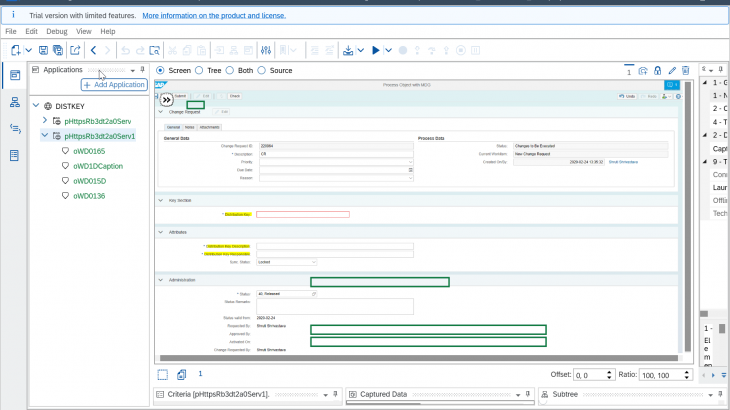The width and height of the screenshot is (730, 410).
Task: Click the Save icon
Action: click(43, 50)
